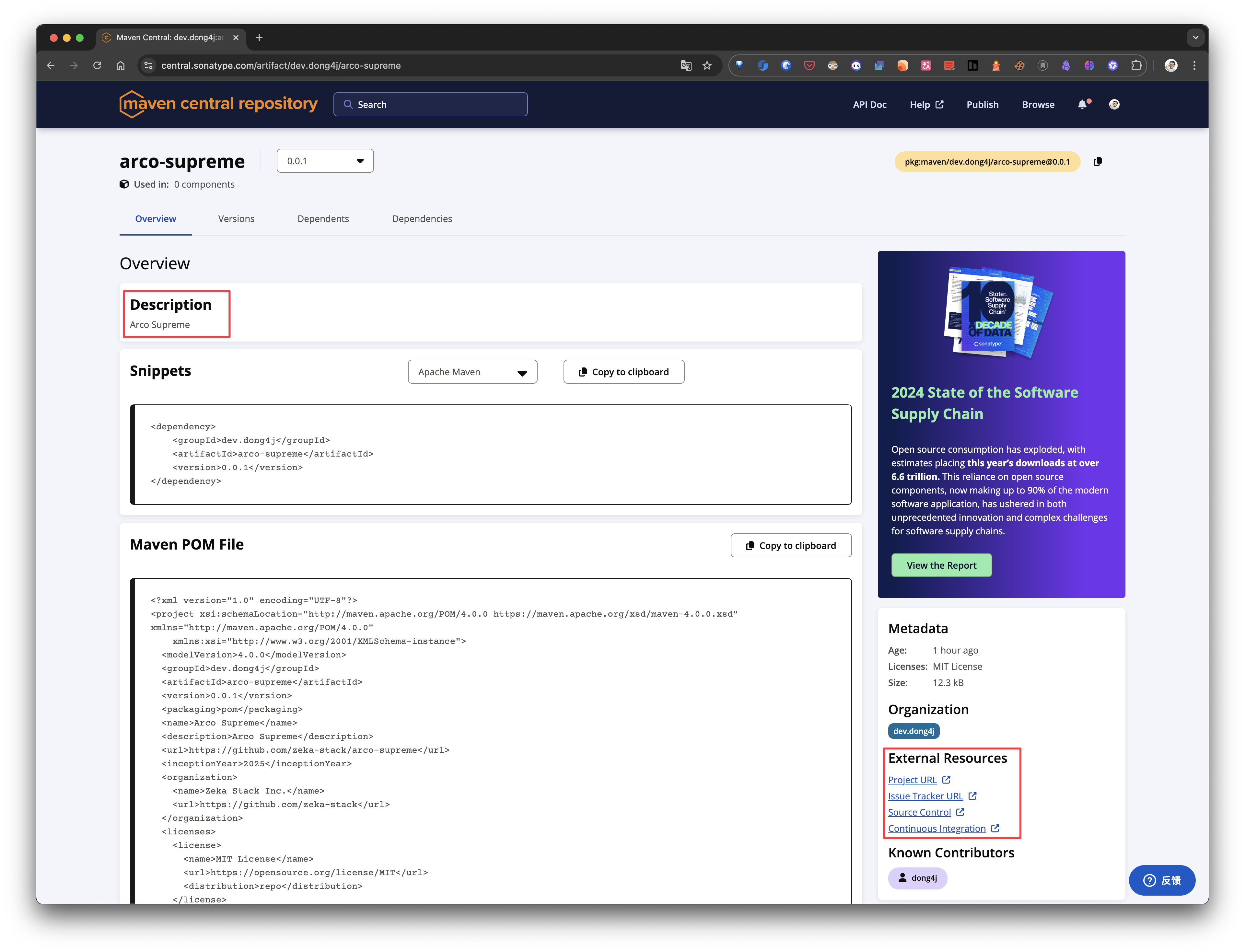The image size is (1245, 952).
Task: Open the Apache Maven snippet type dropdown
Action: 472,372
